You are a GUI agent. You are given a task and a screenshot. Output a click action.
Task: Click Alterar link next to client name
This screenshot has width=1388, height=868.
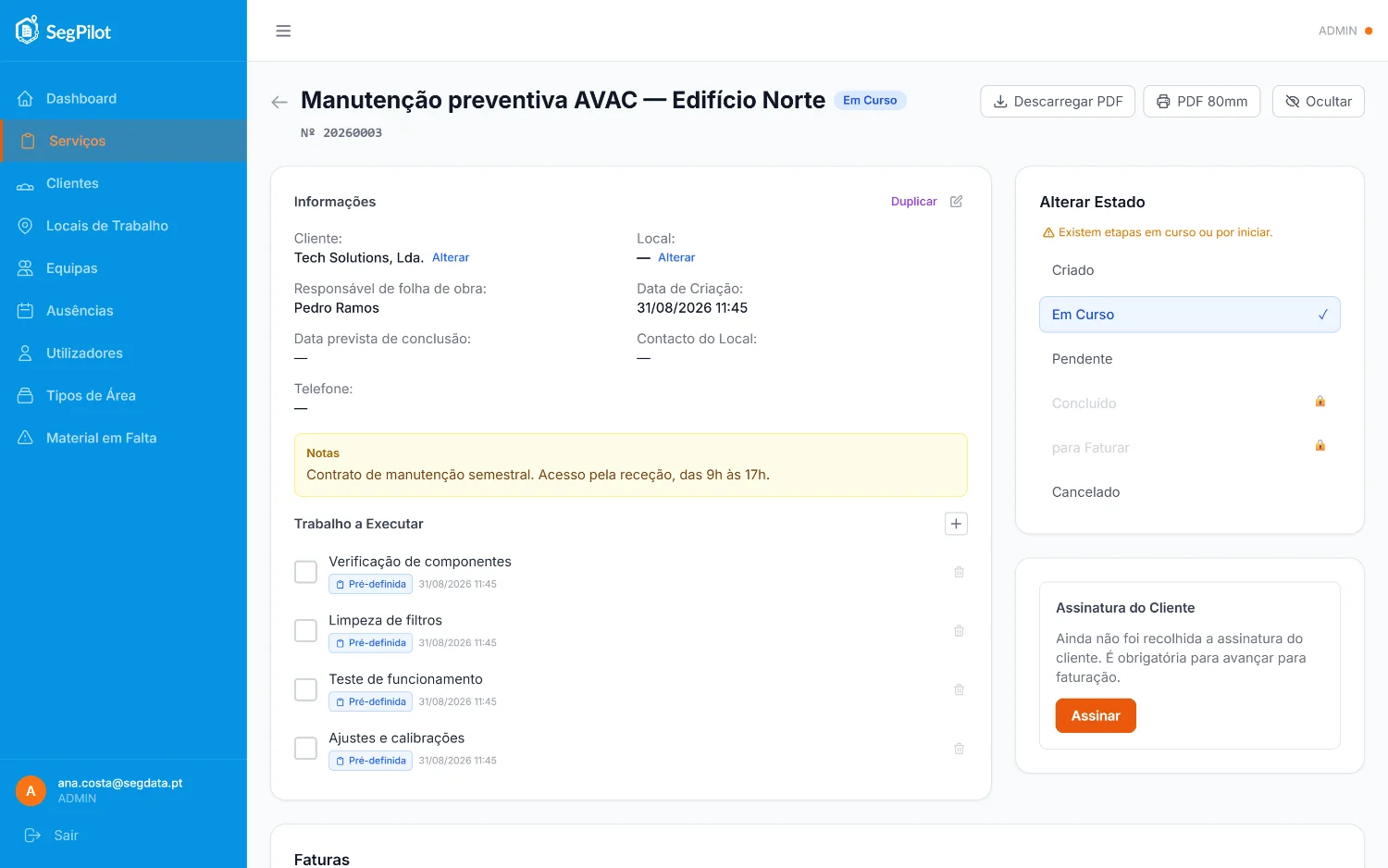[x=451, y=257]
